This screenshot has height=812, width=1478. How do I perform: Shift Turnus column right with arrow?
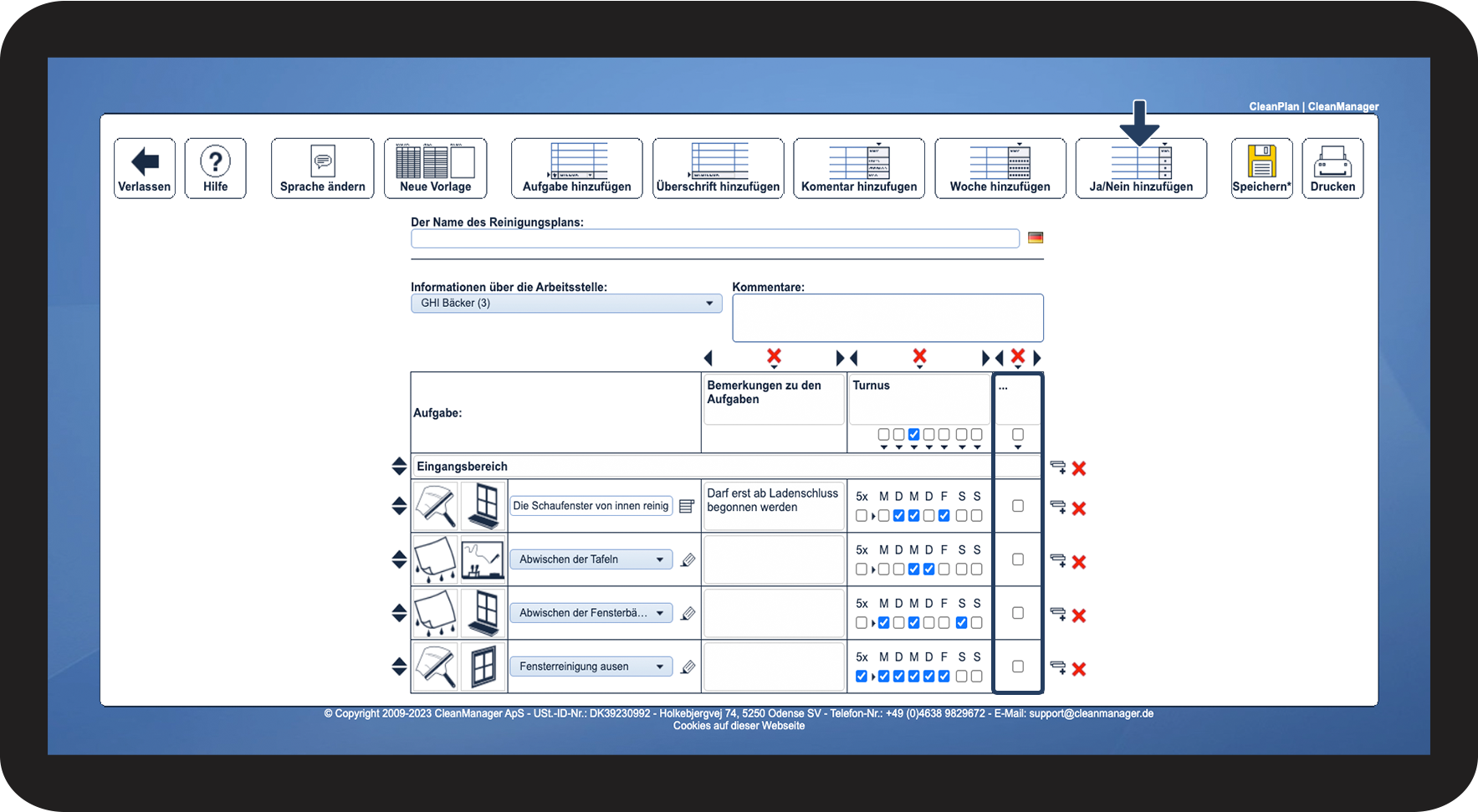tap(985, 358)
